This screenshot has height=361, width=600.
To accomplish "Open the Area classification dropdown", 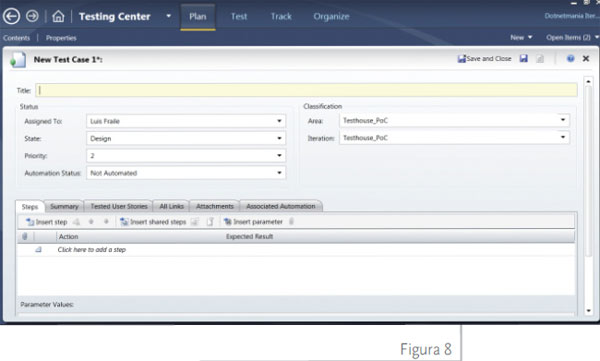I will tap(454, 120).
